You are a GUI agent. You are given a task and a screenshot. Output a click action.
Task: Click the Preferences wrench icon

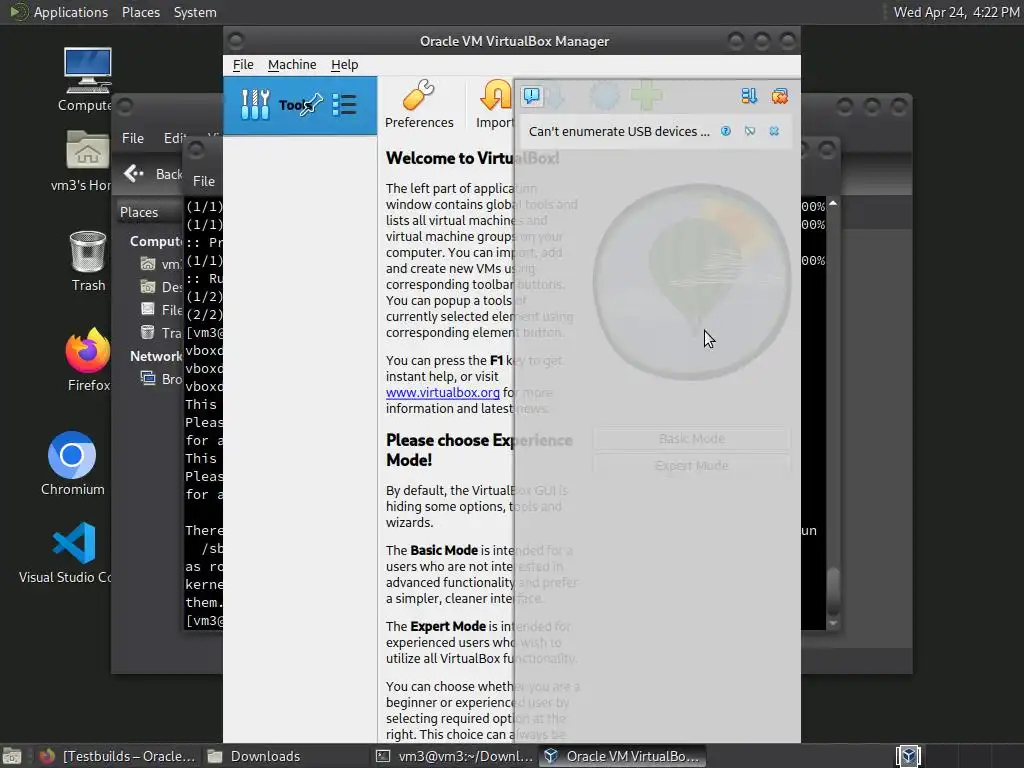click(419, 95)
